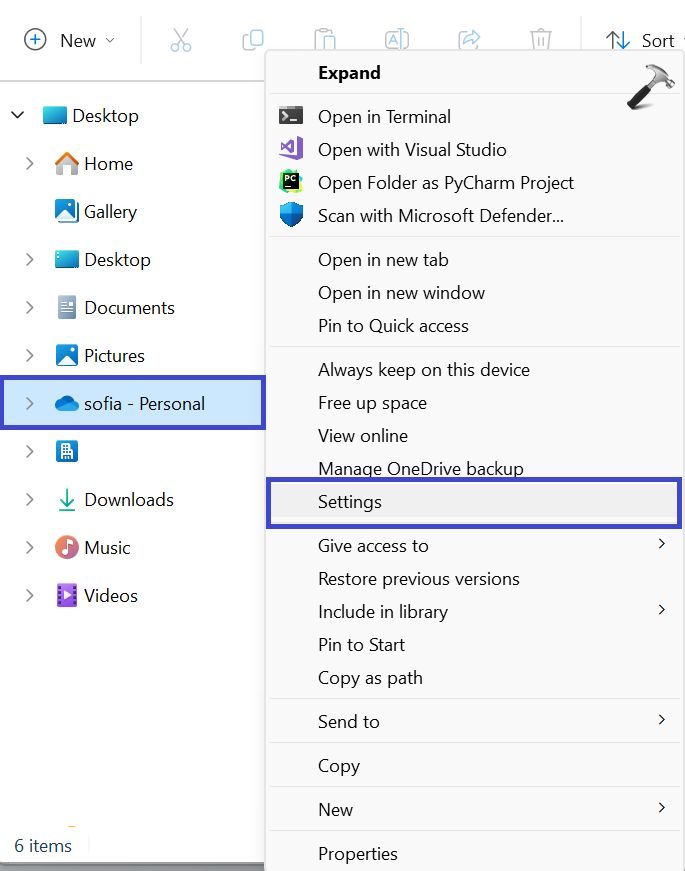Collapse the top Desktop tree node

tap(17, 116)
